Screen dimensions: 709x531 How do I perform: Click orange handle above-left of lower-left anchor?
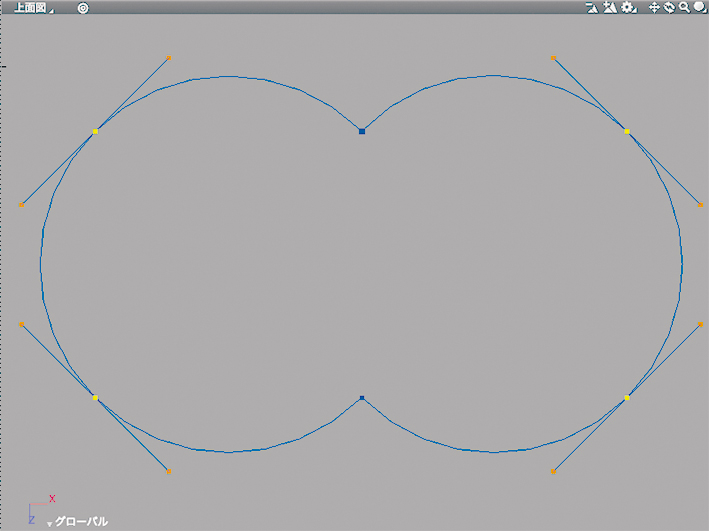[x=21, y=324]
